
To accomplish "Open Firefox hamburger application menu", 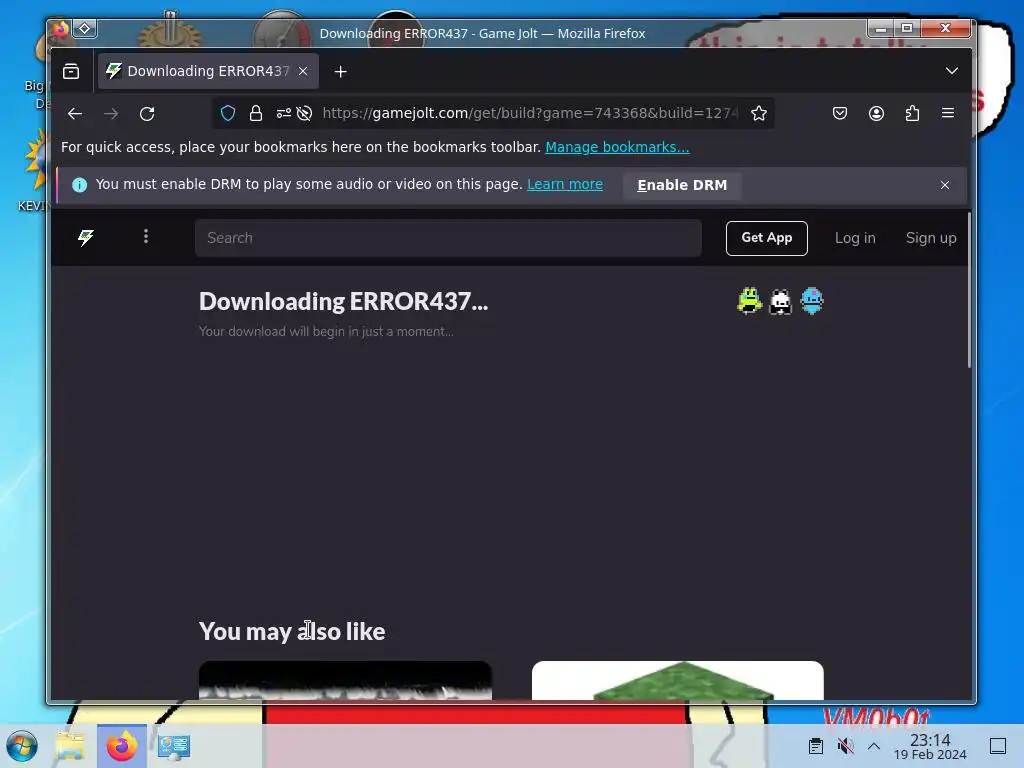I will (948, 114).
